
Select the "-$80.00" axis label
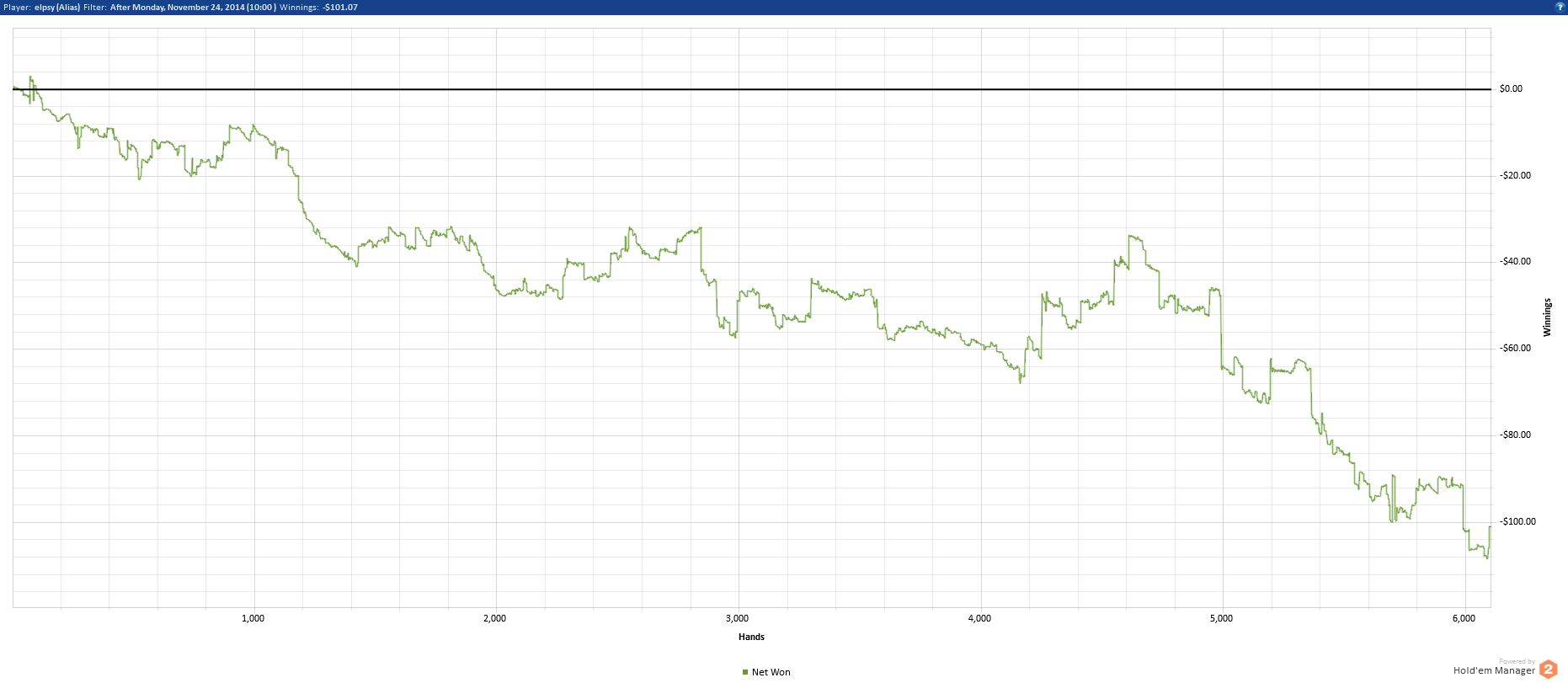tap(1515, 435)
